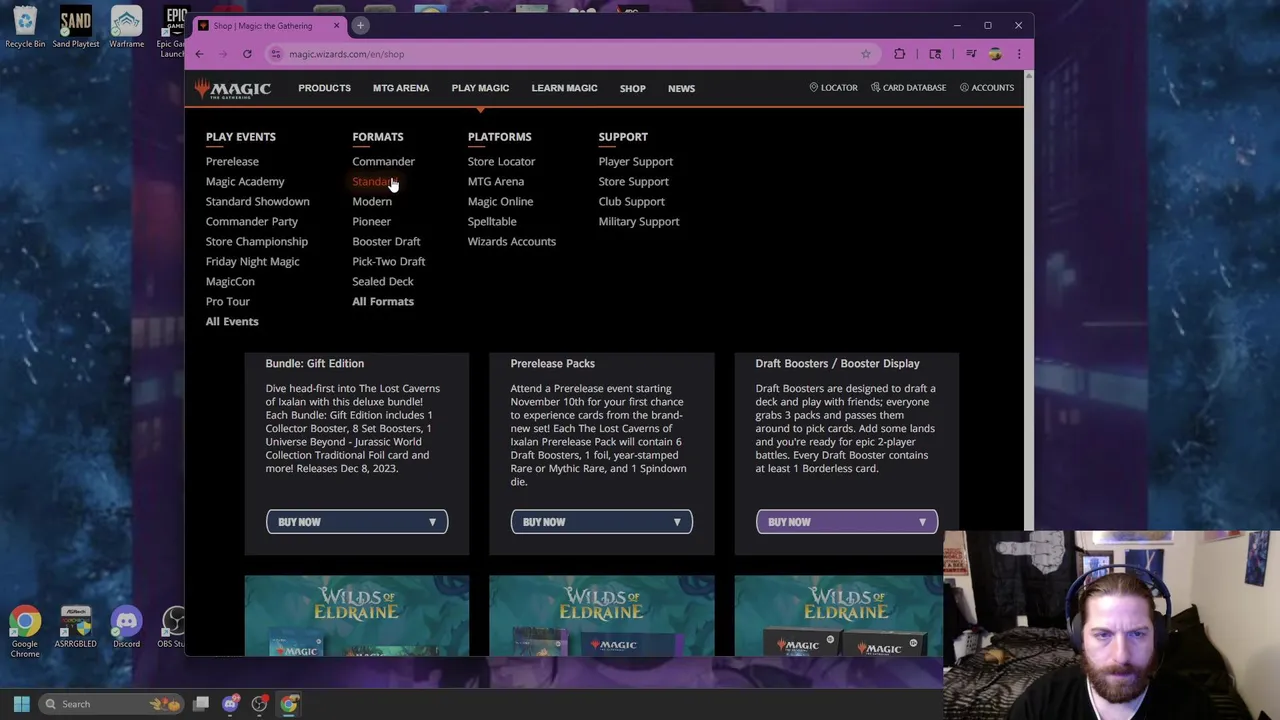The image size is (1280, 720).
Task: Open the MTG Arena menu
Action: (401, 88)
